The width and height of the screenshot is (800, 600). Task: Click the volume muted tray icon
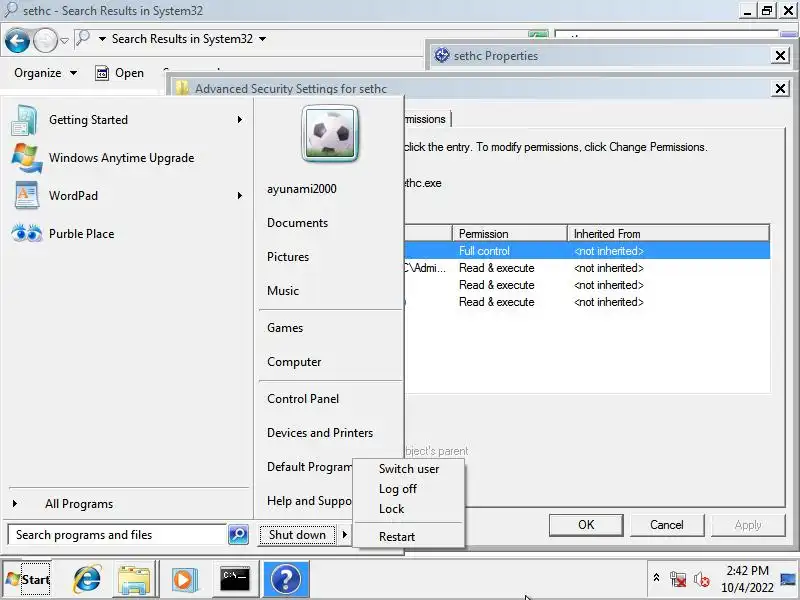[702, 579]
